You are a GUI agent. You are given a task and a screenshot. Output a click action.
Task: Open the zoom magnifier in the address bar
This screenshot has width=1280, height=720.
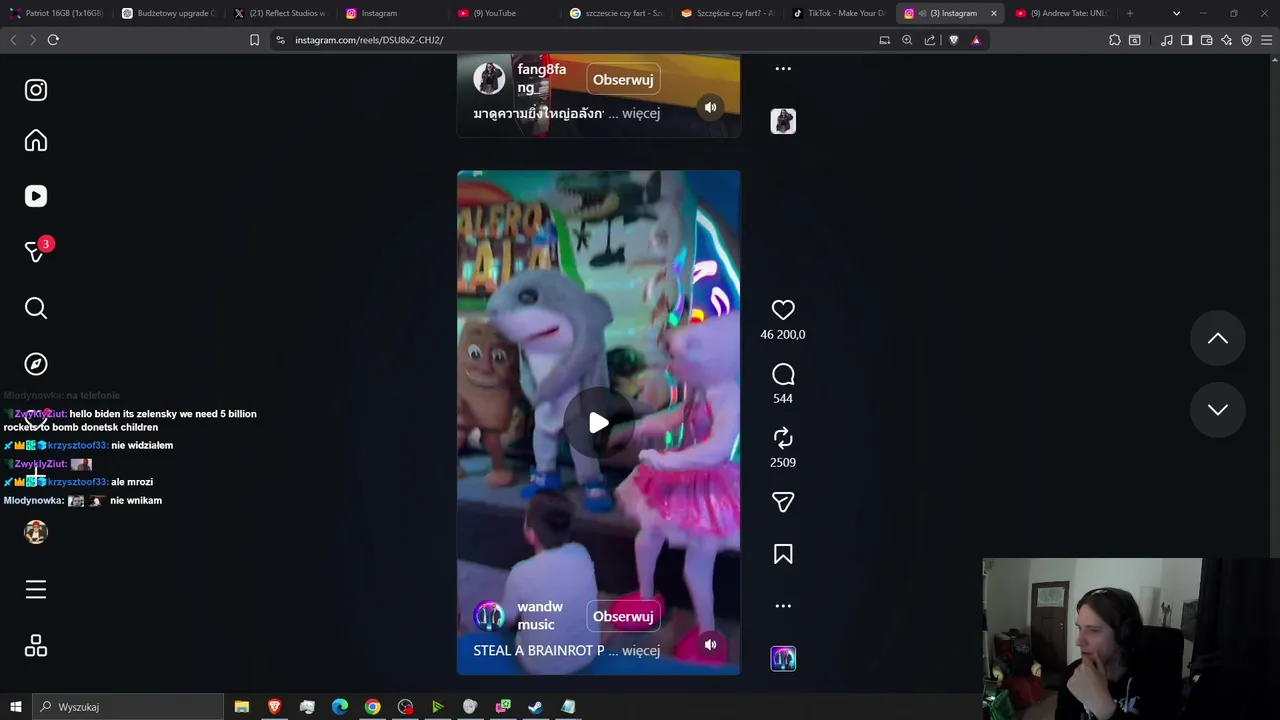[x=907, y=40]
